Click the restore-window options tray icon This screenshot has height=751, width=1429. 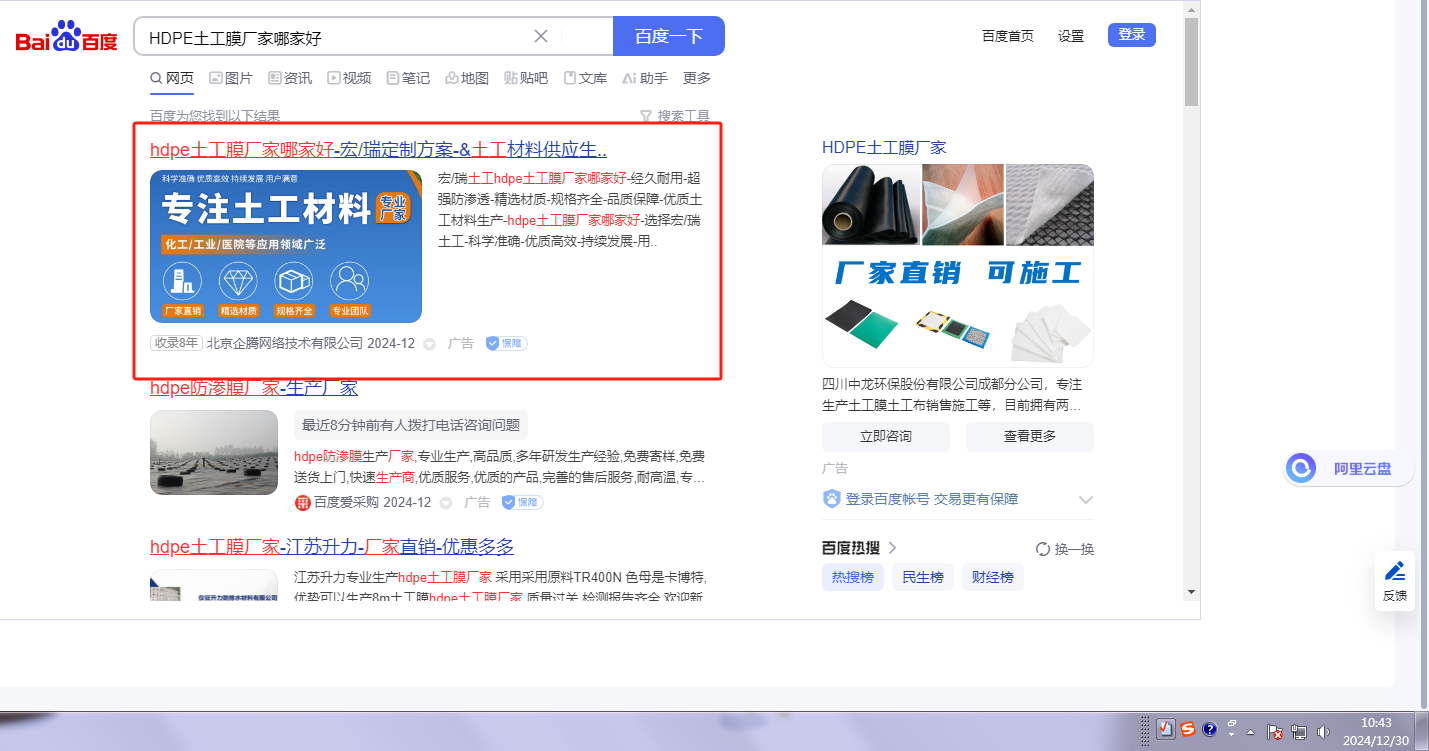(1232, 728)
